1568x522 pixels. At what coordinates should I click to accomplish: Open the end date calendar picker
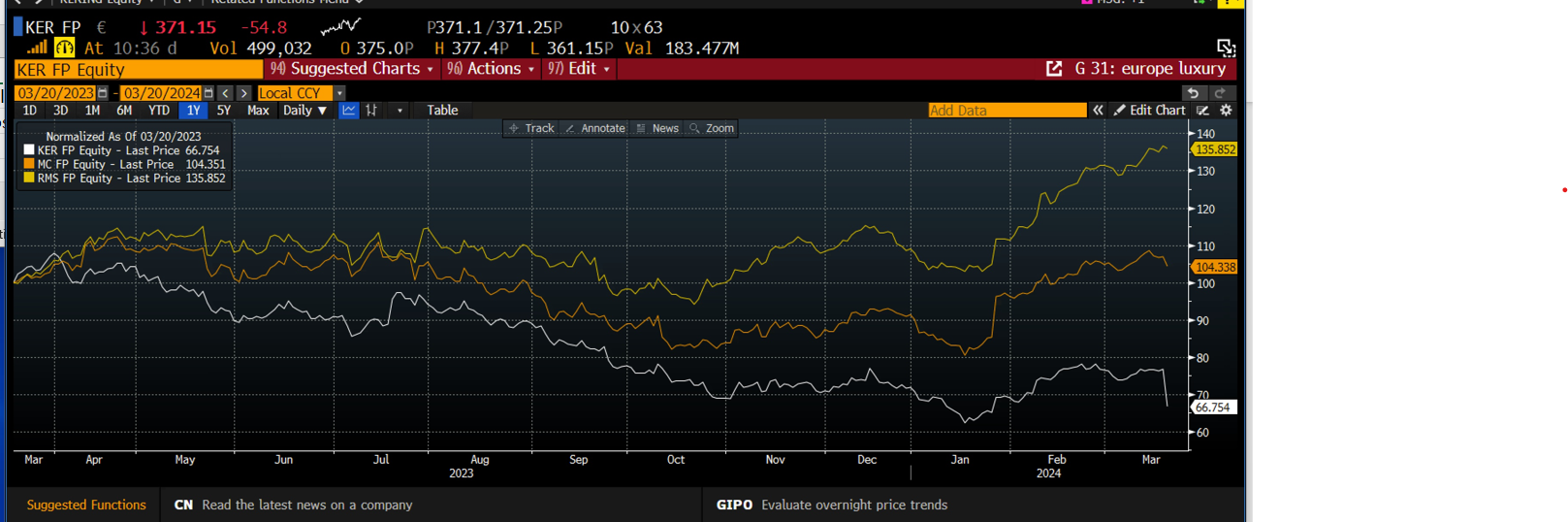208,93
